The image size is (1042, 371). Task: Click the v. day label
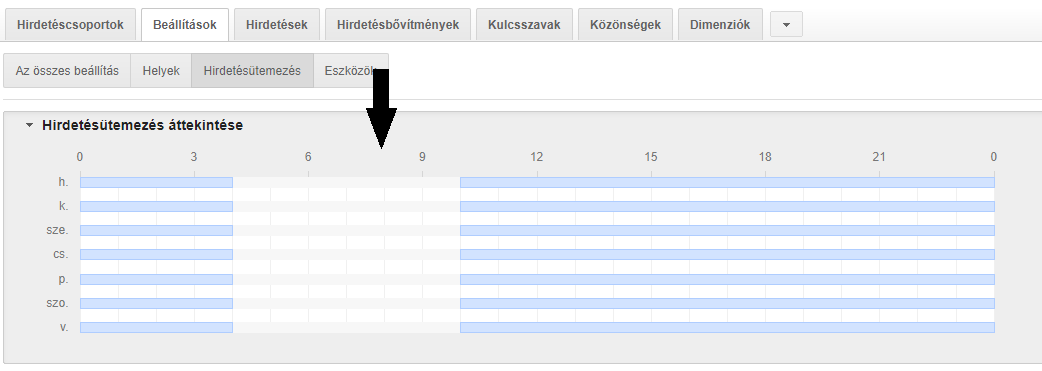click(x=64, y=328)
